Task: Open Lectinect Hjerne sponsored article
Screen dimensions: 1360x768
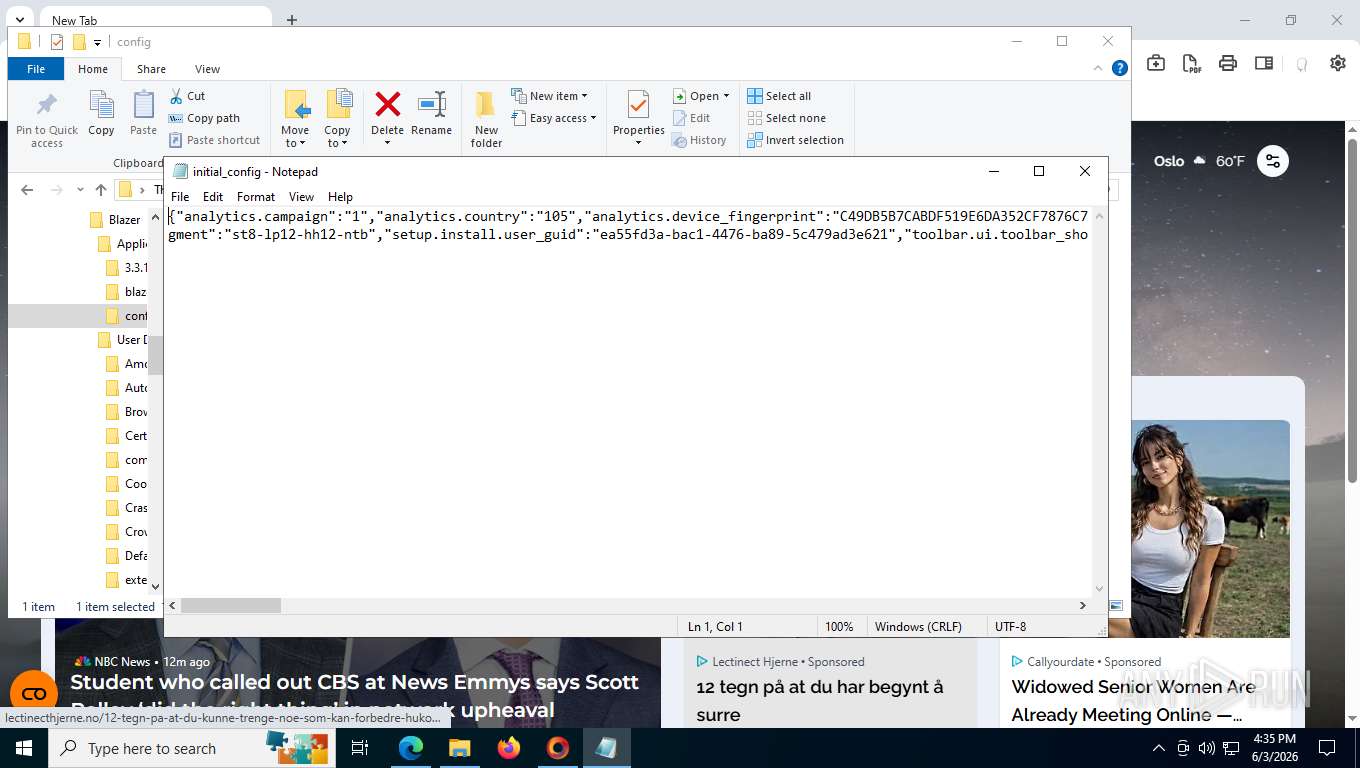Action: tap(819, 700)
